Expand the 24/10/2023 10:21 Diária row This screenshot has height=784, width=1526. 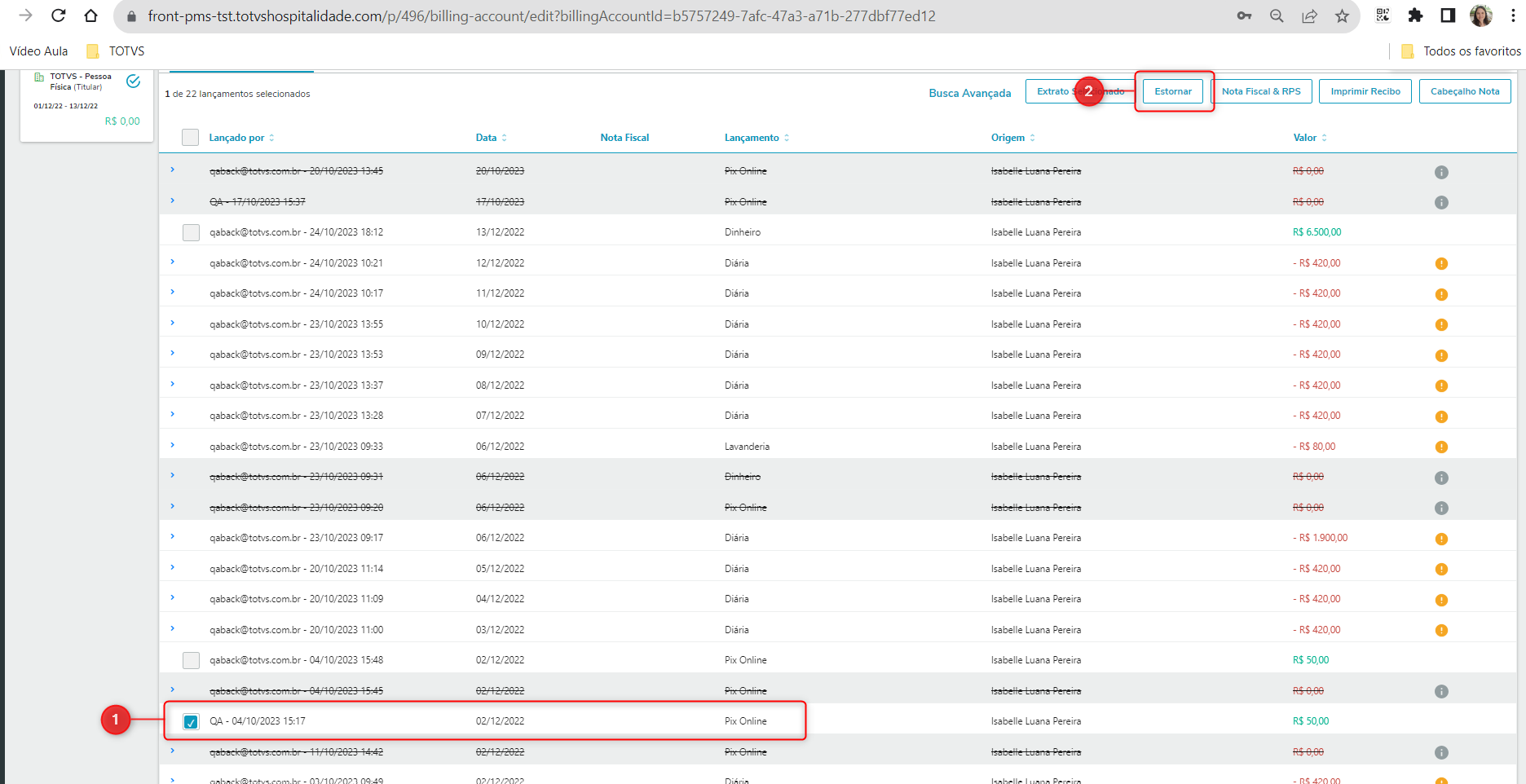tap(172, 262)
